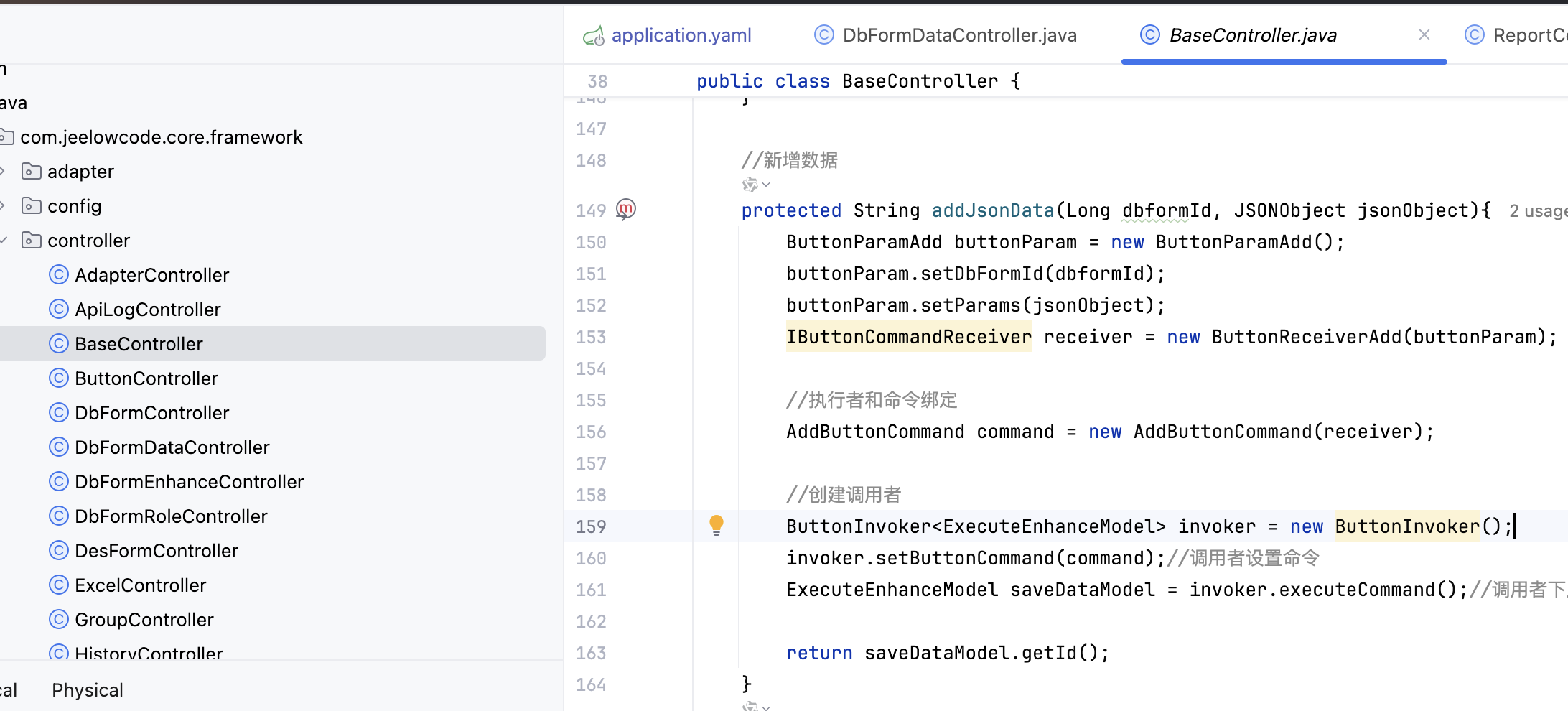Click the controller folder icon

32,241
